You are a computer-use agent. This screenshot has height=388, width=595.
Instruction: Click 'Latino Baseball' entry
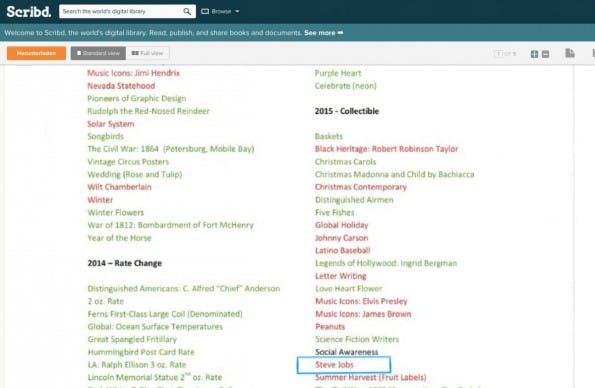click(343, 251)
